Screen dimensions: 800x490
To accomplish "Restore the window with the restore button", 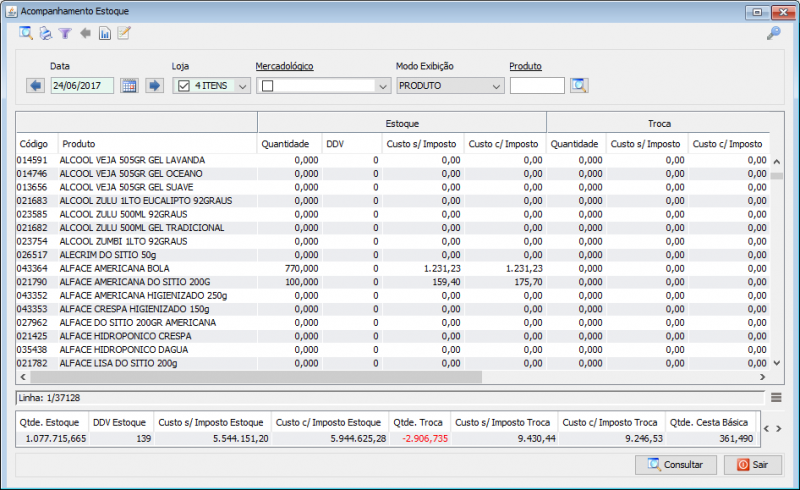I will (757, 12).
